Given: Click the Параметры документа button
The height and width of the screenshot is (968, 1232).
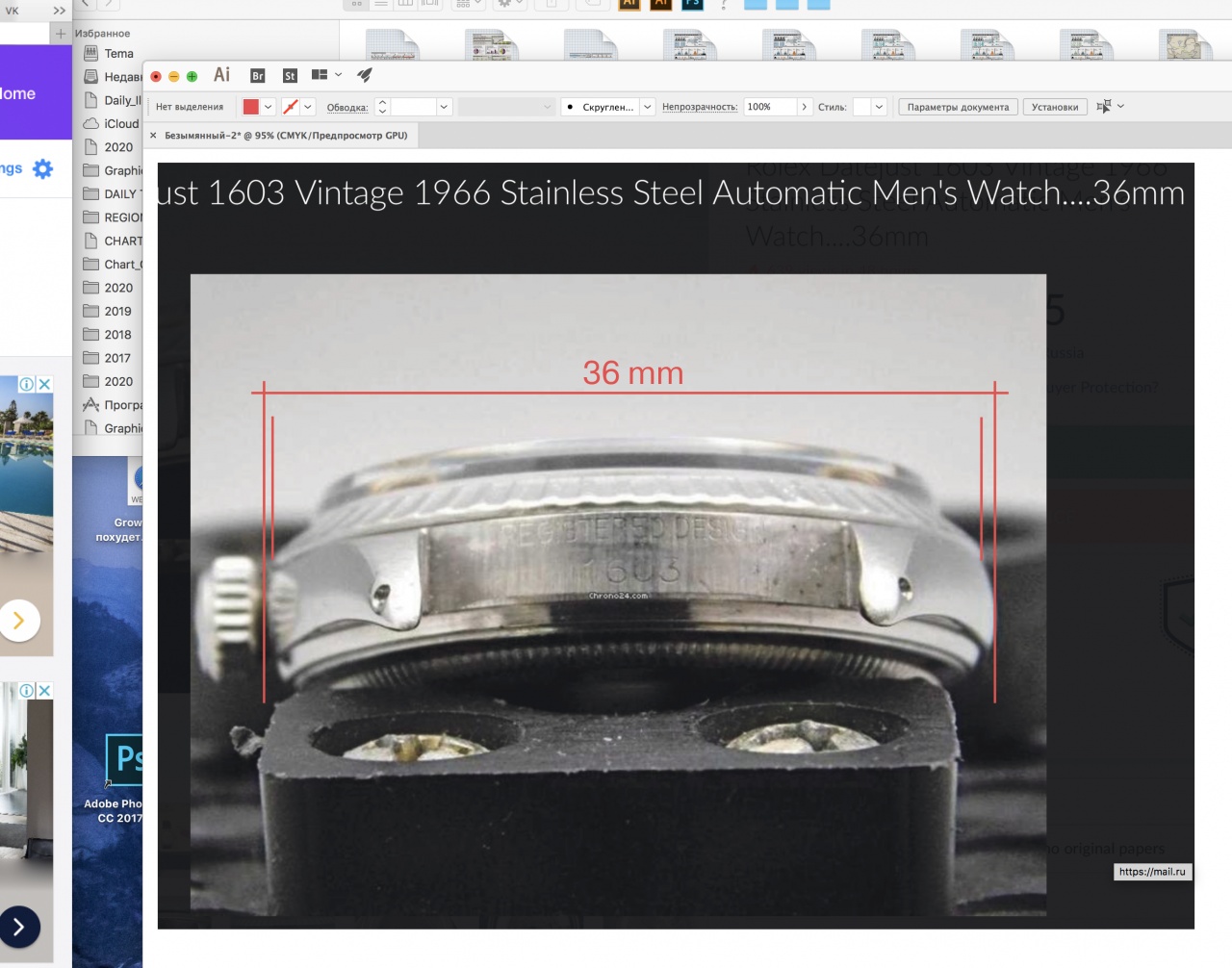Looking at the screenshot, I should click(x=958, y=107).
